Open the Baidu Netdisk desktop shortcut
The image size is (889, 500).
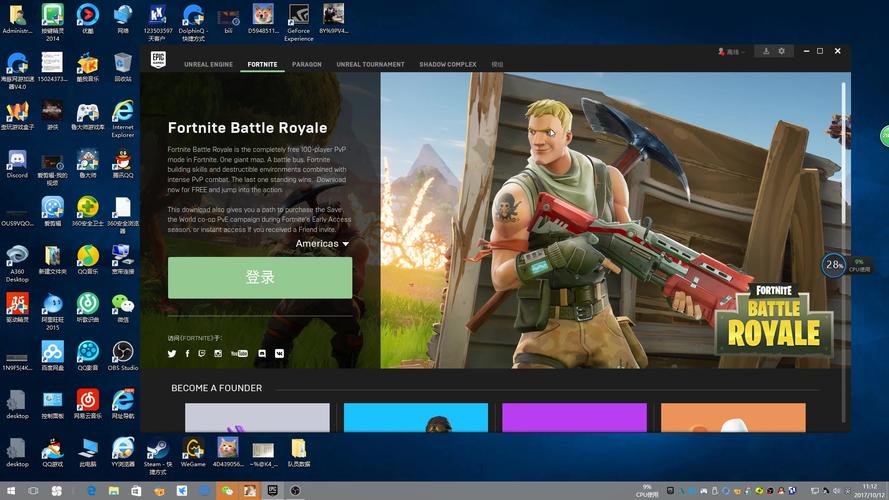52,356
